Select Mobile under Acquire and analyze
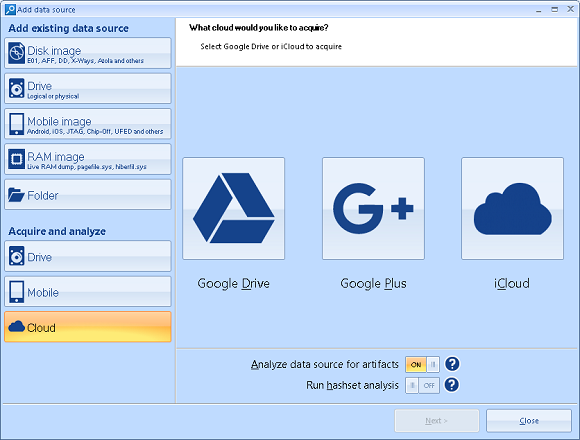The image size is (580, 440). 88,291
